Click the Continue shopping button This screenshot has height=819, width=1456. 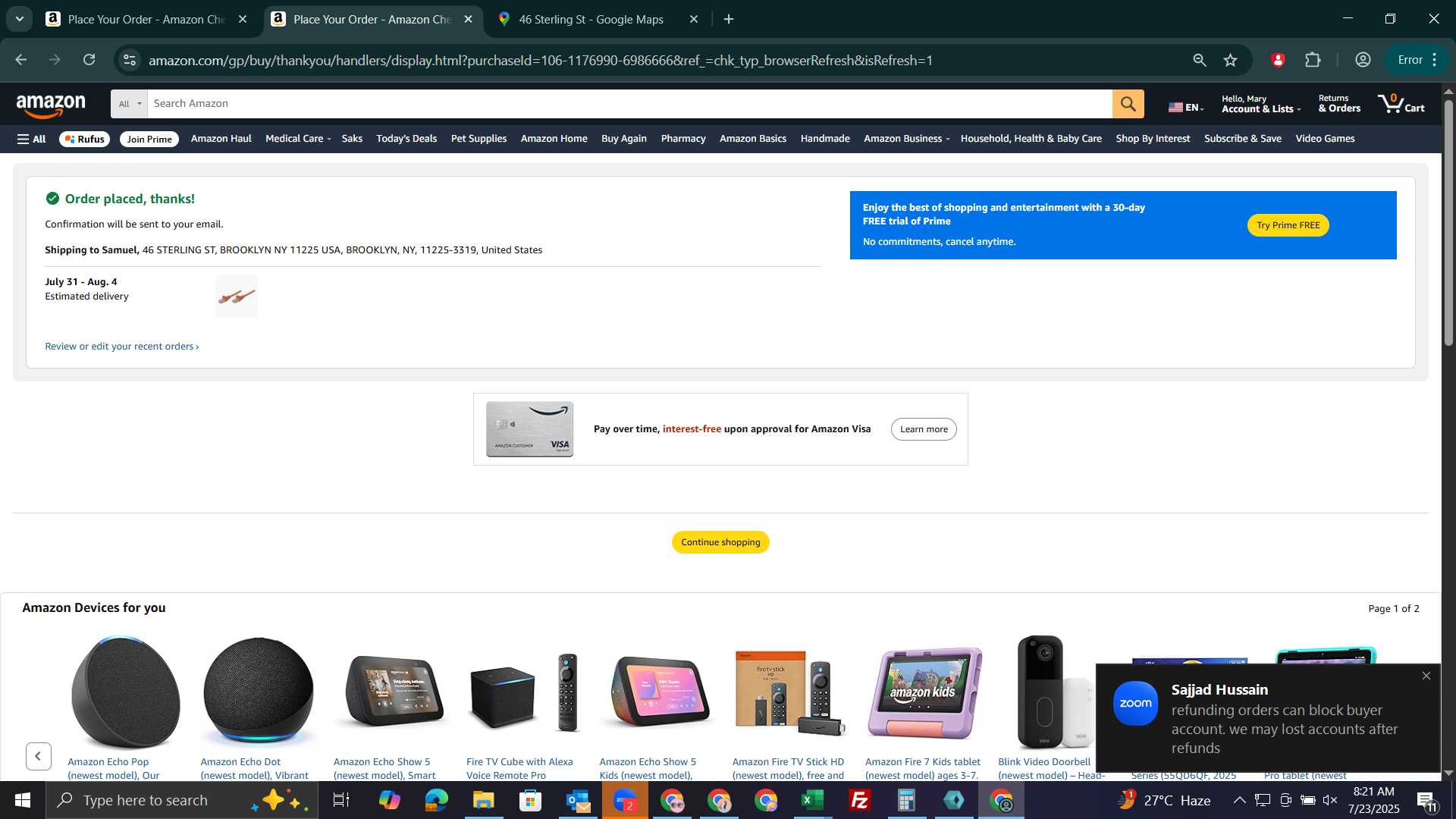coord(720,542)
